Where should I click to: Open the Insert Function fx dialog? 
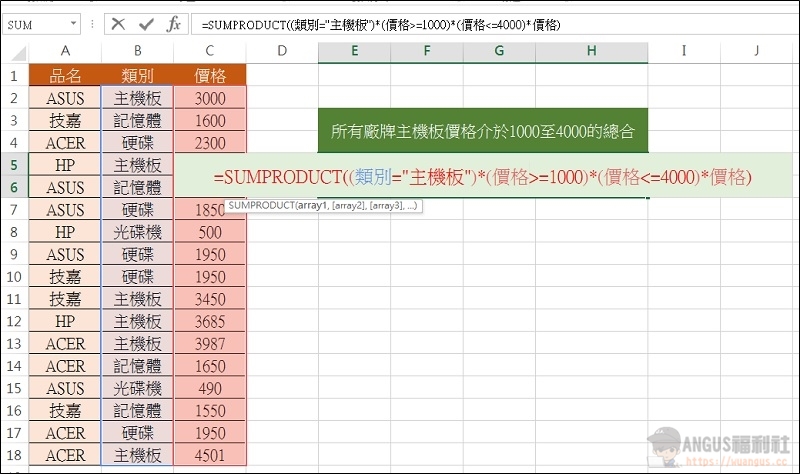click(x=173, y=24)
